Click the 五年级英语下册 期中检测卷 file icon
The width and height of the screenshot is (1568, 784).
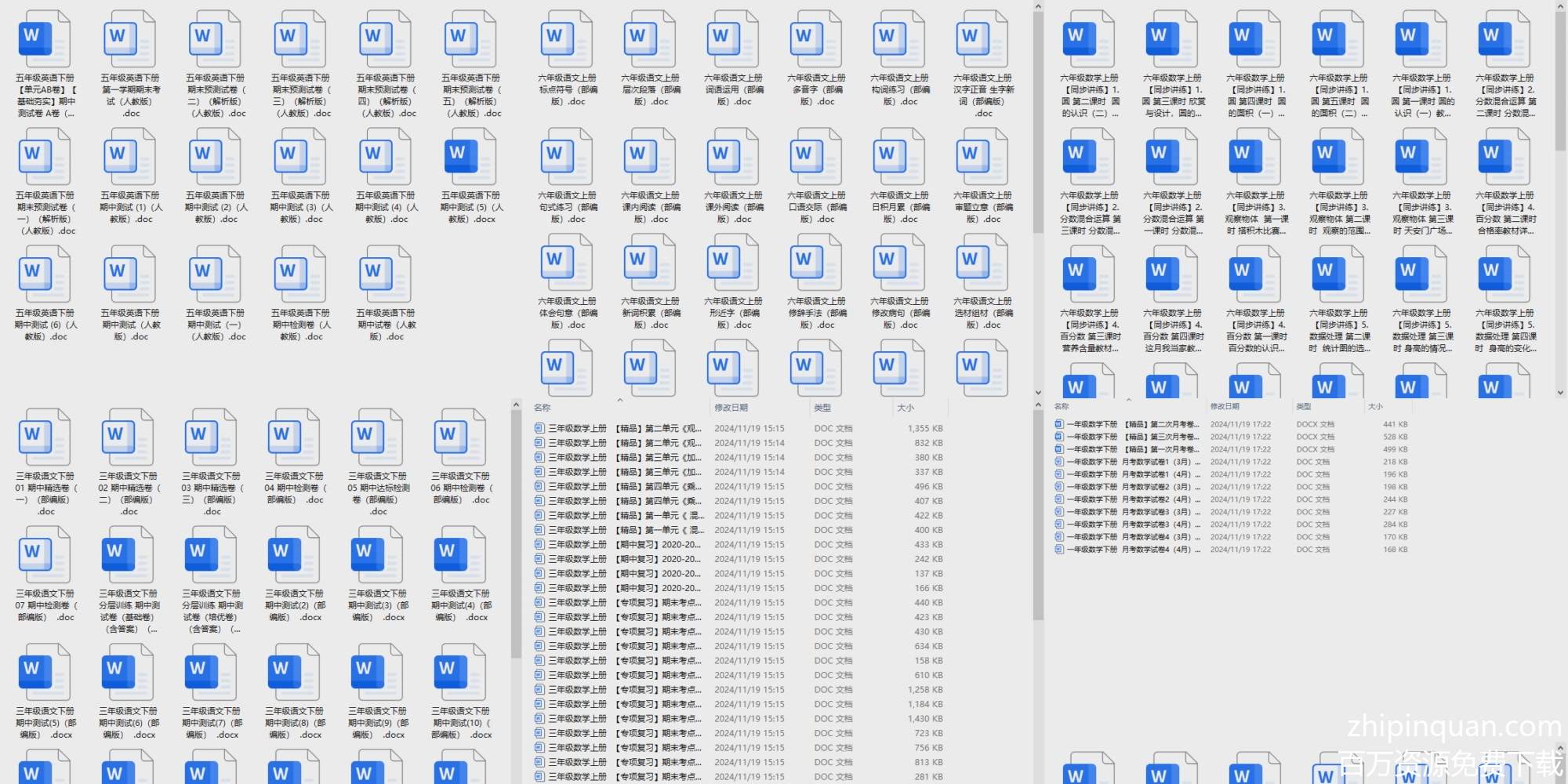click(x=300, y=275)
